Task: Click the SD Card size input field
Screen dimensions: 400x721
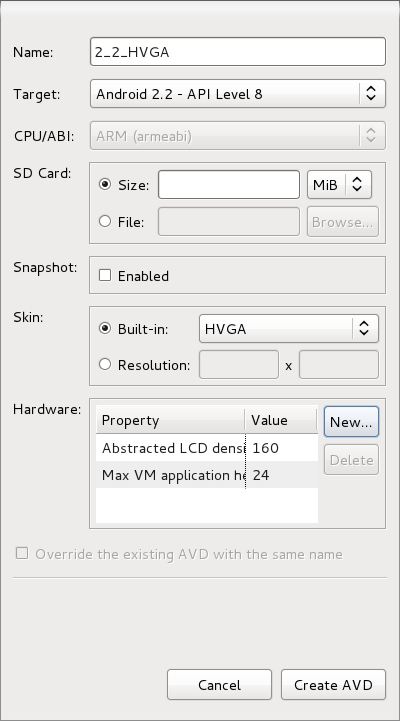Action: pyautogui.click(x=229, y=185)
